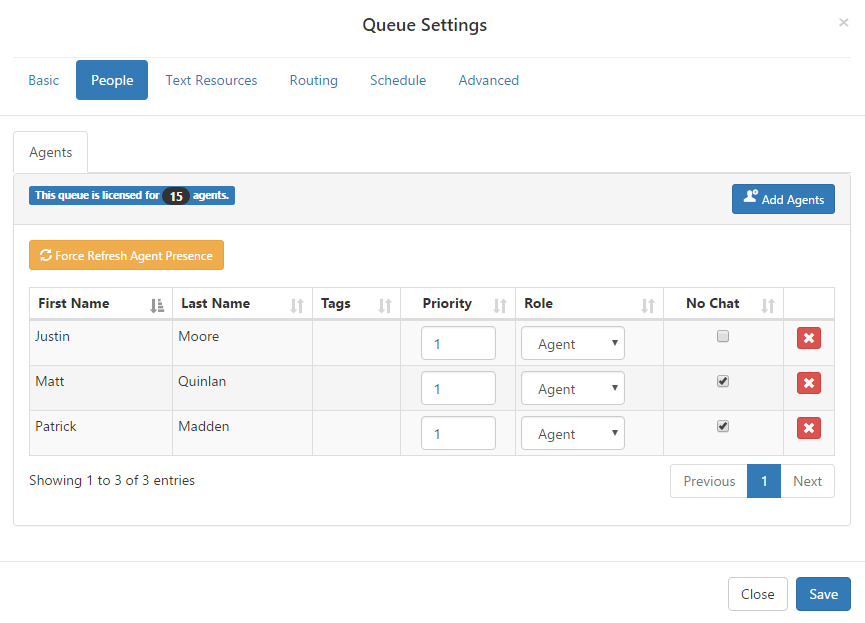Image resolution: width=865 pixels, height=623 pixels.
Task: Sort the Tags column icon
Action: pos(385,305)
